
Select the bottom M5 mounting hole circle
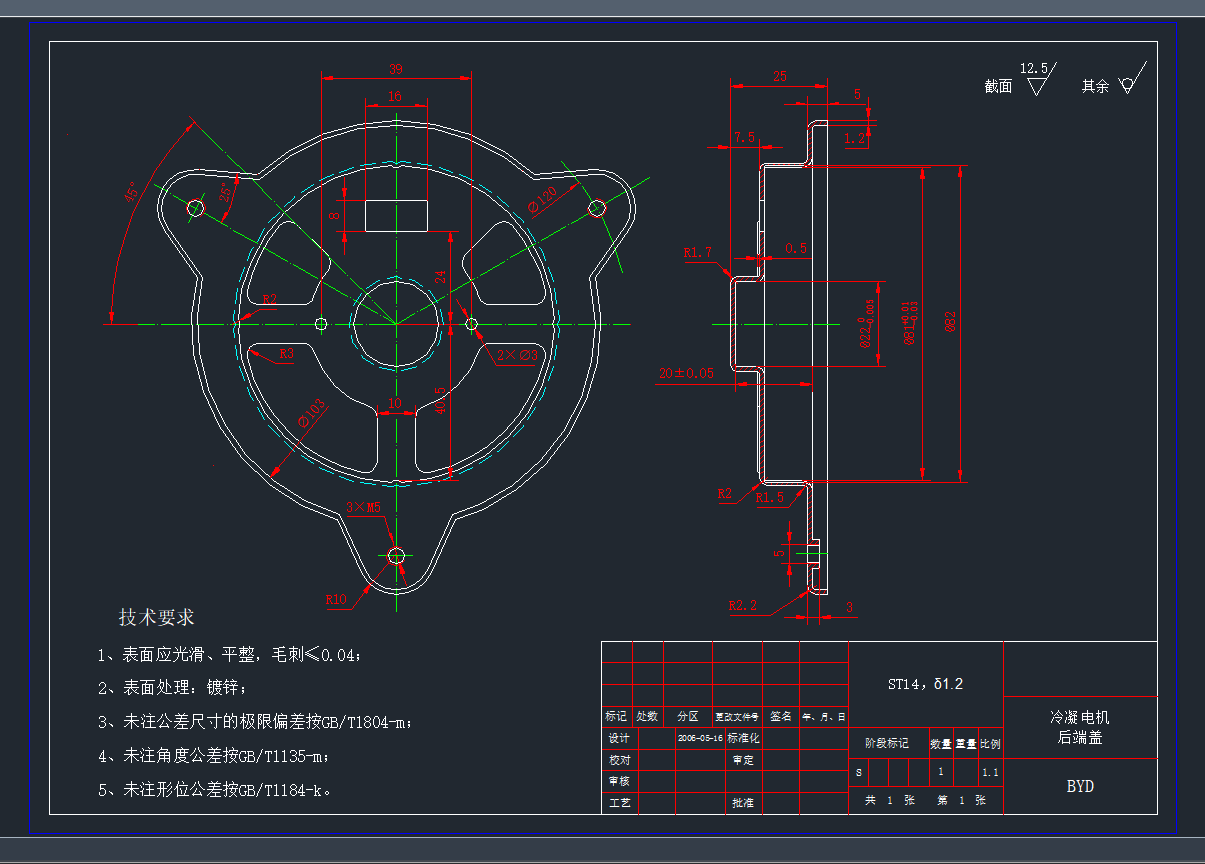click(x=396, y=555)
